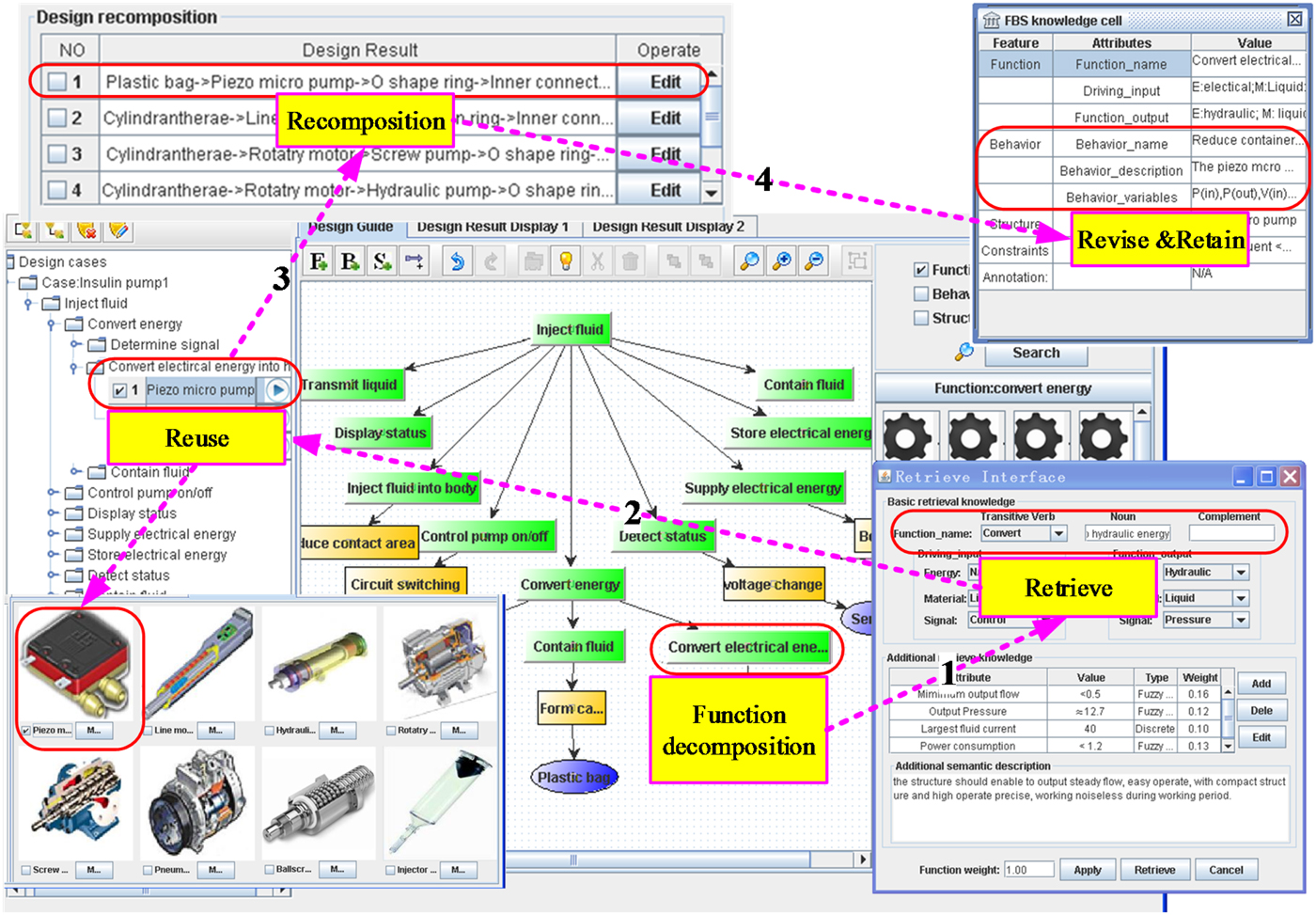The image size is (1316, 915).
Task: Uncheck the Piezo micro pump tree checkbox
Action: (119, 390)
